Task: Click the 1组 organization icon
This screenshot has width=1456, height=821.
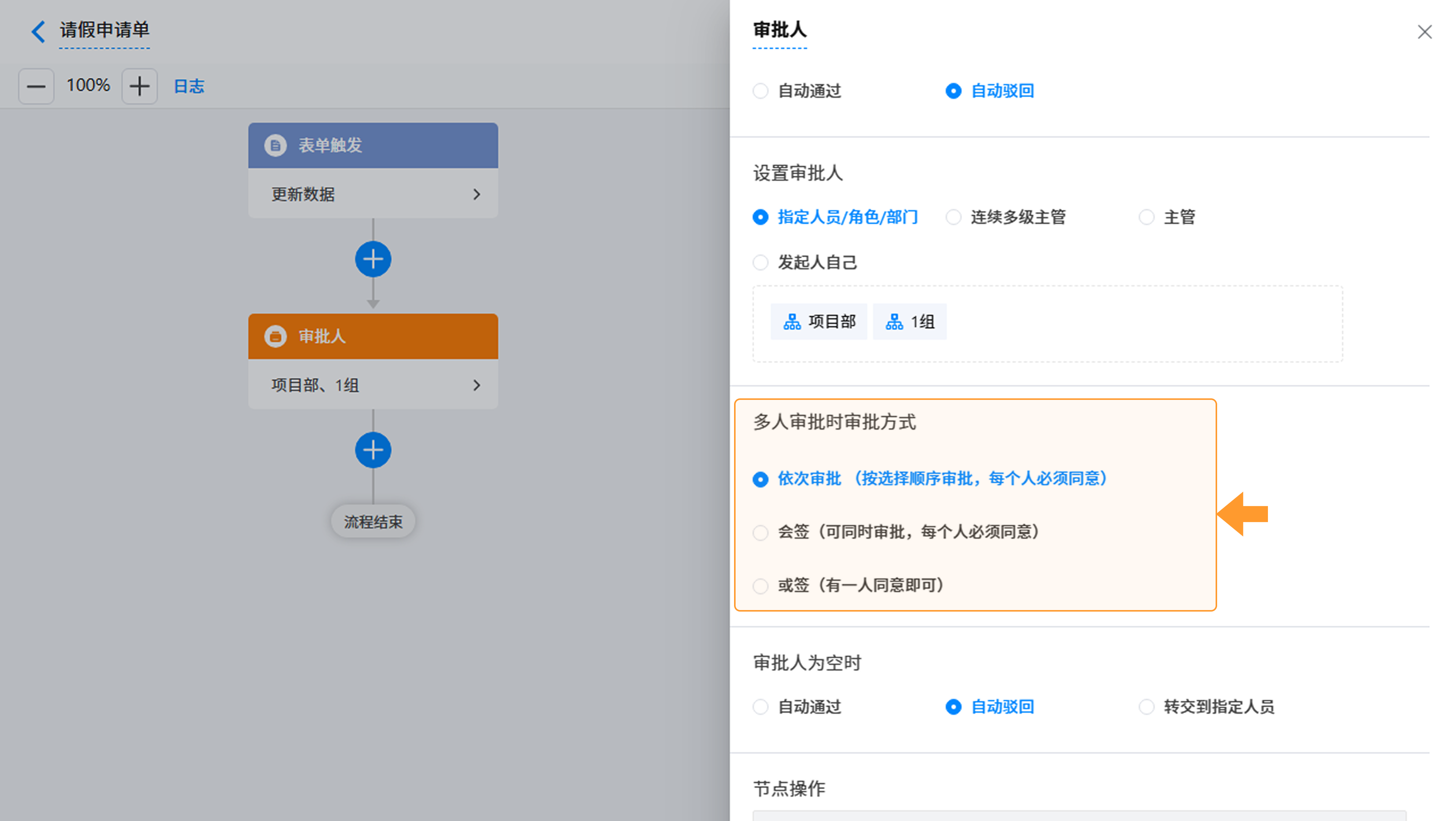Action: pyautogui.click(x=894, y=322)
